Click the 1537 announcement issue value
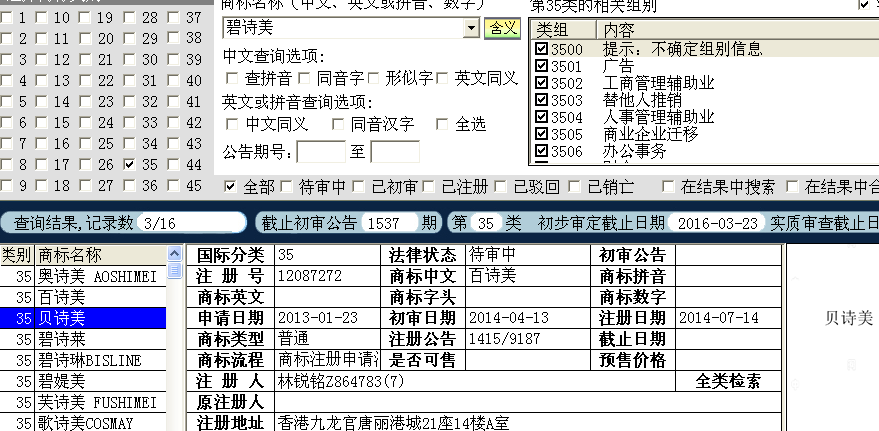The image size is (879, 431). pyautogui.click(x=383, y=224)
